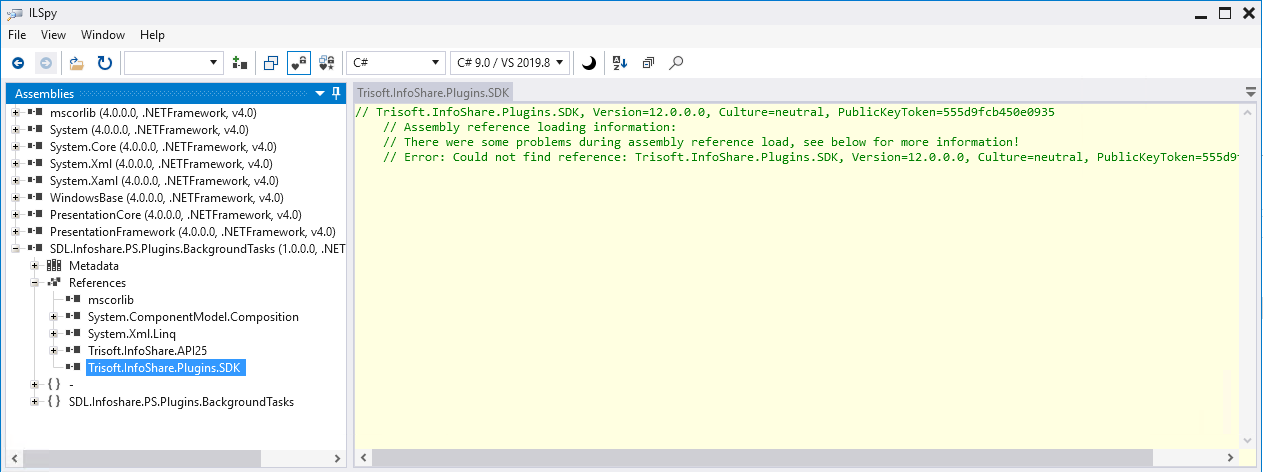Toggle Show all types and members
1263x472 pixels.
click(x=326, y=63)
